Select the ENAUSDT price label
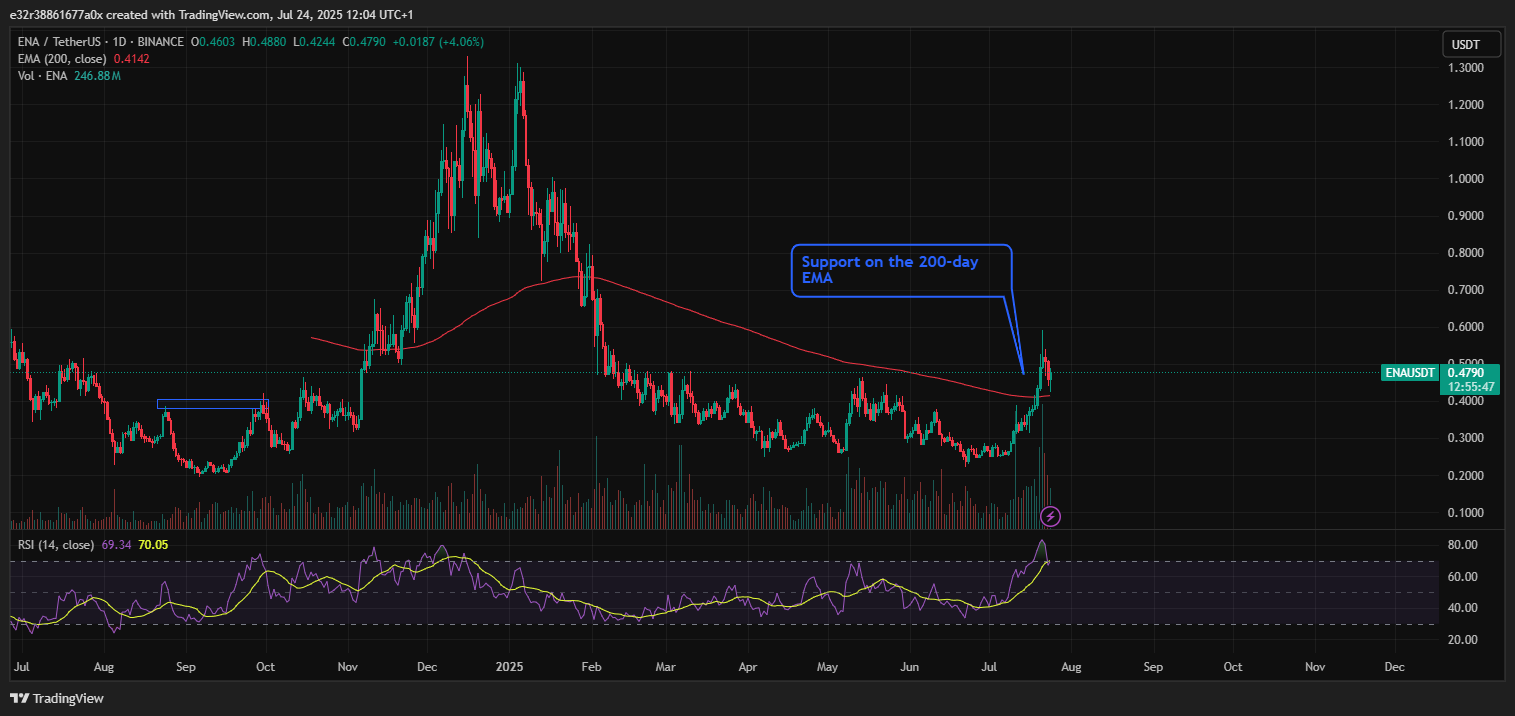Image resolution: width=1515 pixels, height=716 pixels. coord(1410,373)
